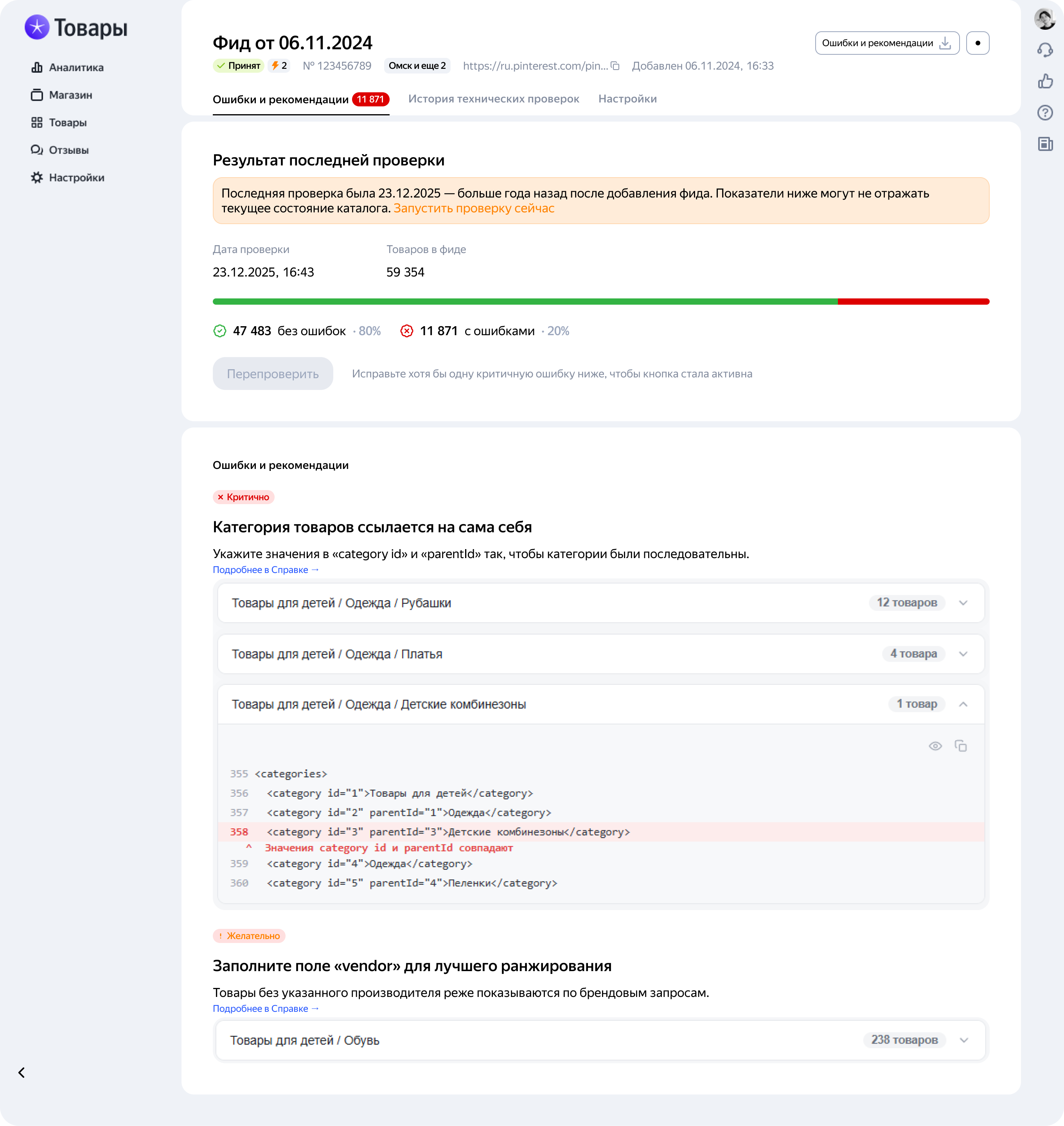The height and width of the screenshot is (1126, 1064).
Task: Click the red part of progress bar
Action: pyautogui.click(x=914, y=302)
